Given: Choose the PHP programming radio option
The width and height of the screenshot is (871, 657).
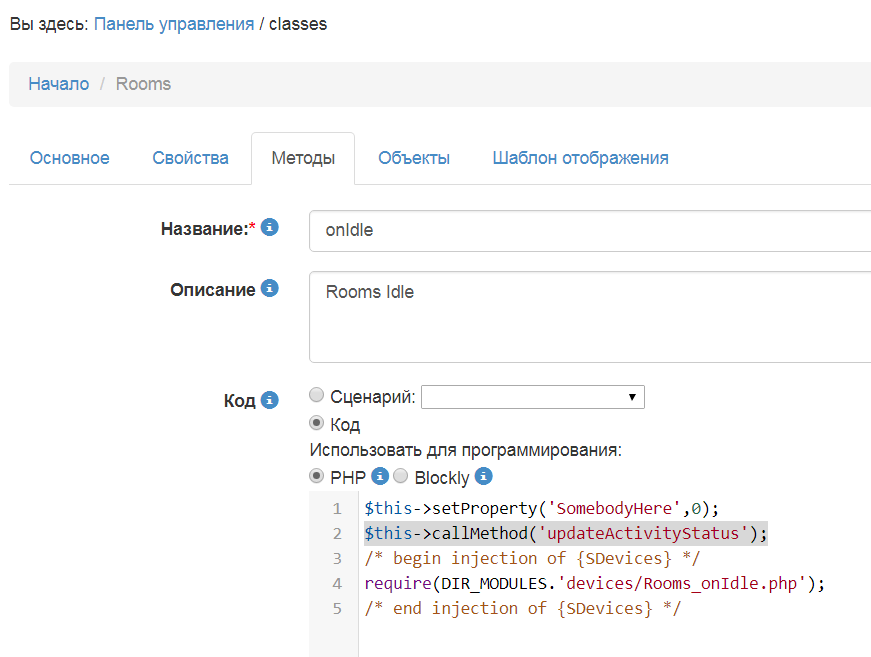Looking at the screenshot, I should point(317,476).
